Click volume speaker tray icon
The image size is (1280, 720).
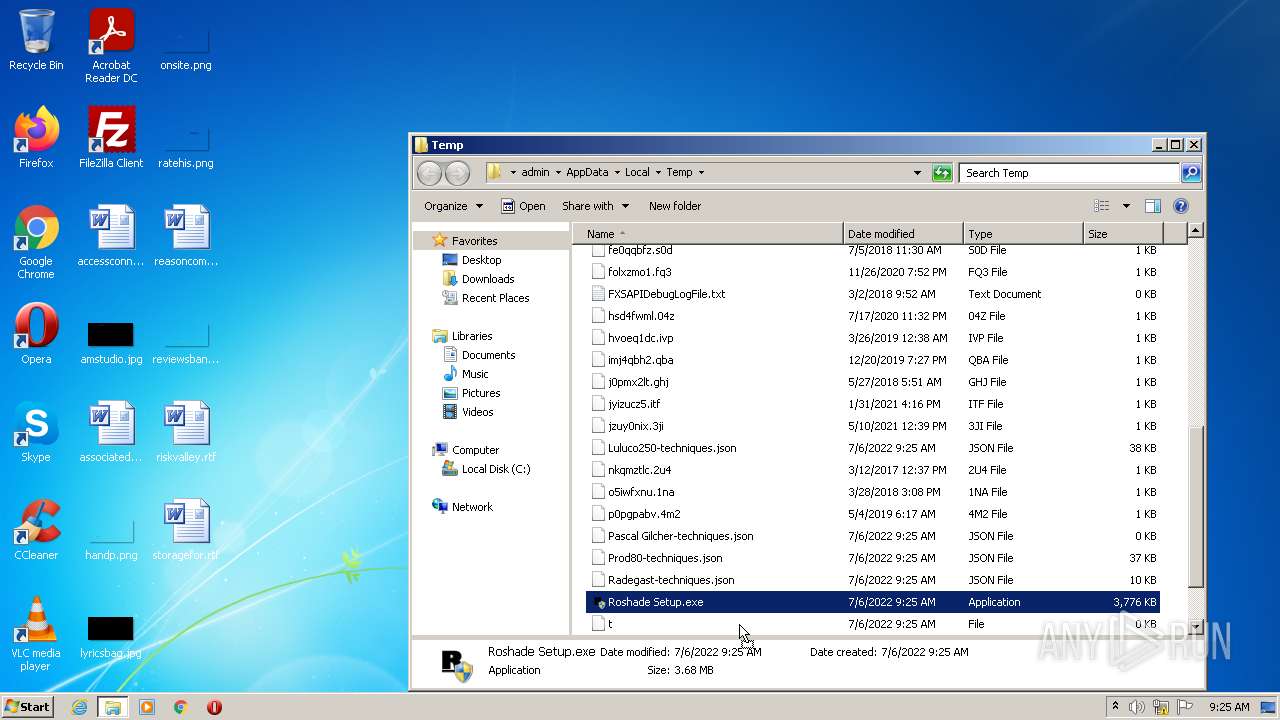[x=1137, y=707]
